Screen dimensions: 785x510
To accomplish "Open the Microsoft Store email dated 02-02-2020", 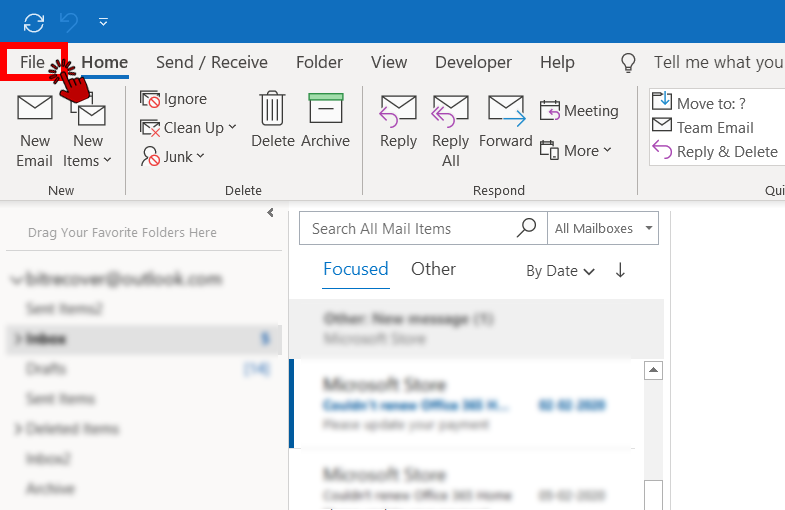I will 466,403.
